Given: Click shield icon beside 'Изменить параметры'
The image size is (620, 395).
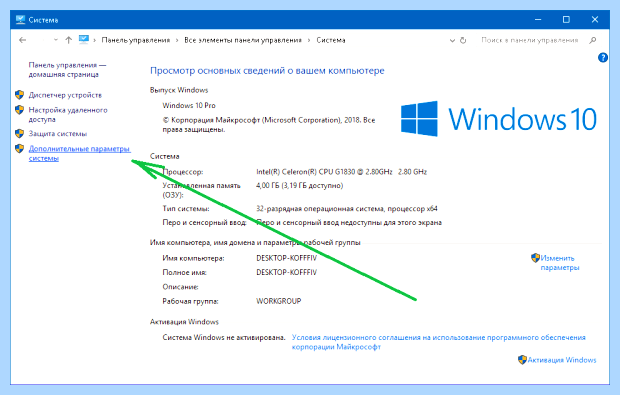Looking at the screenshot, I should pos(535,258).
